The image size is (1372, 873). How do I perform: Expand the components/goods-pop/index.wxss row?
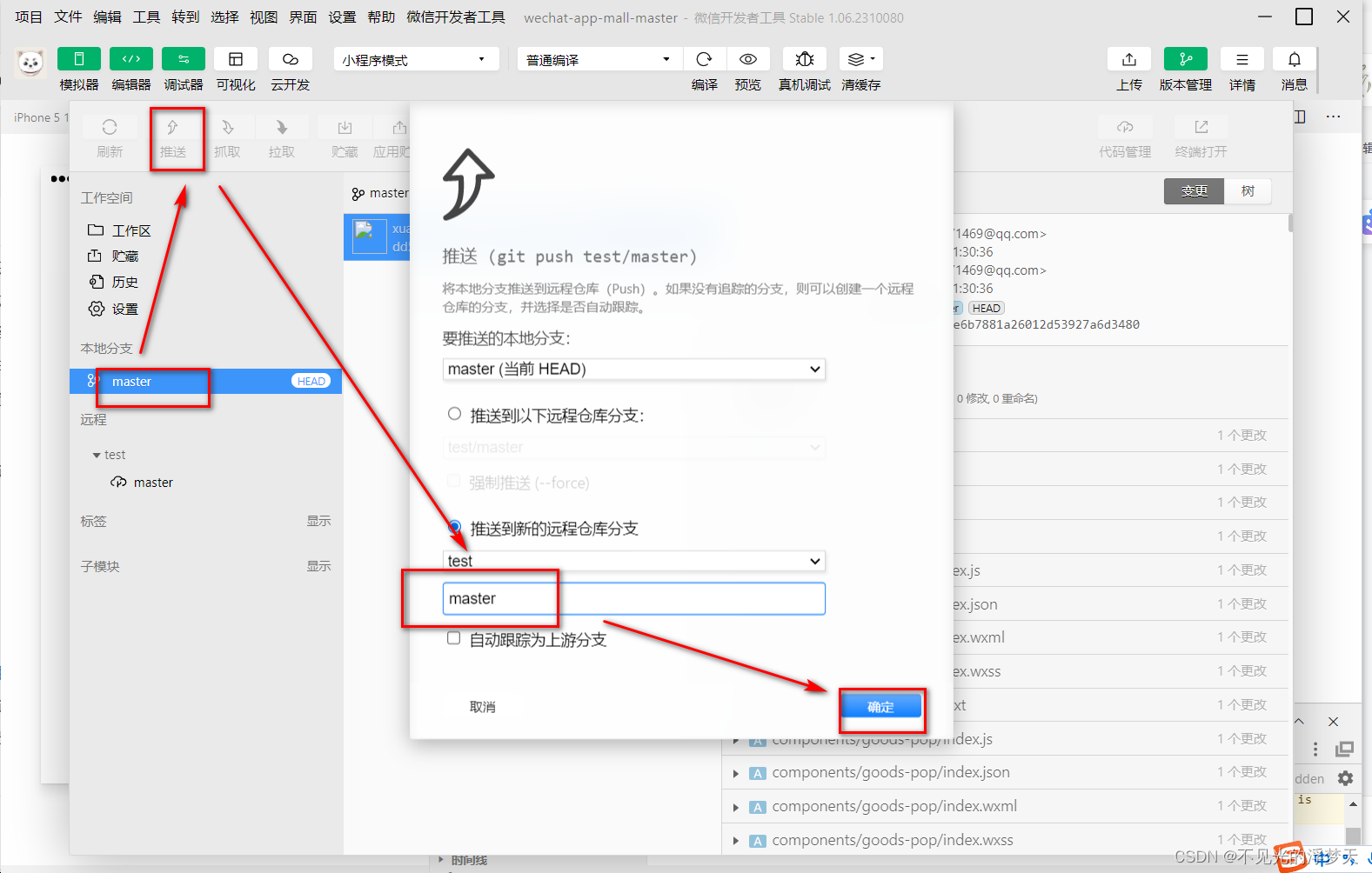(x=736, y=841)
